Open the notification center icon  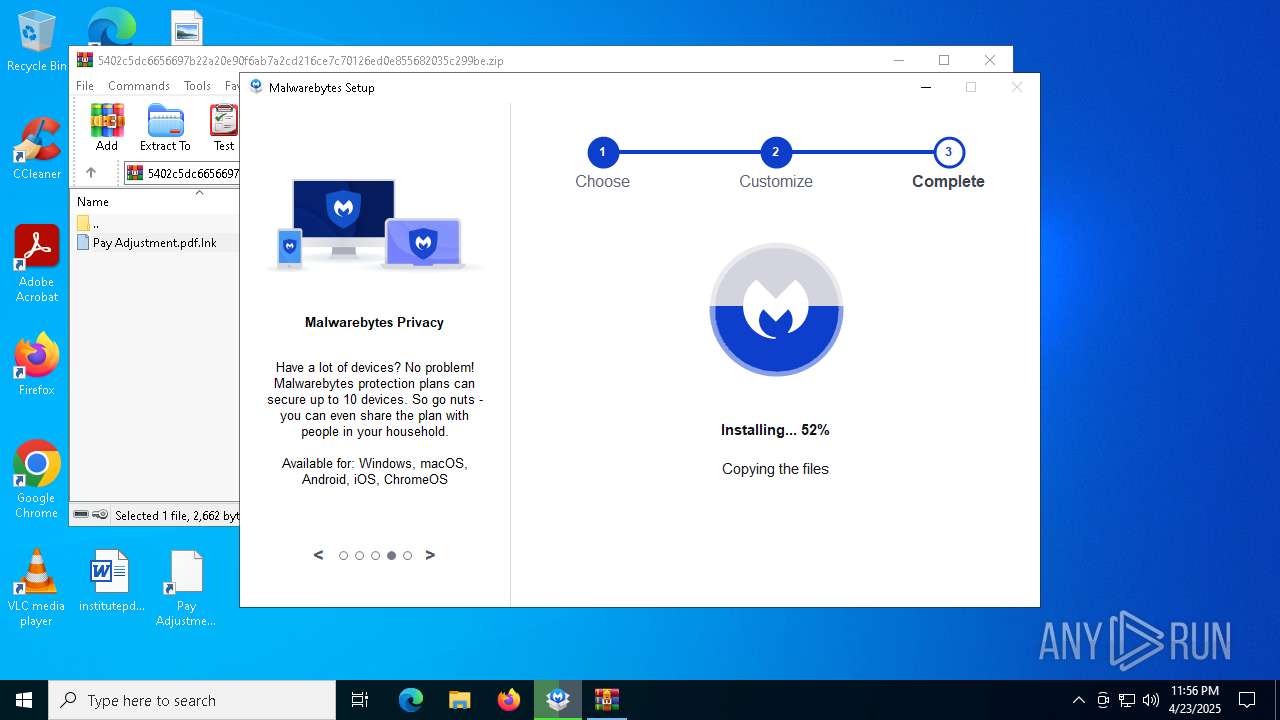click(x=1247, y=700)
